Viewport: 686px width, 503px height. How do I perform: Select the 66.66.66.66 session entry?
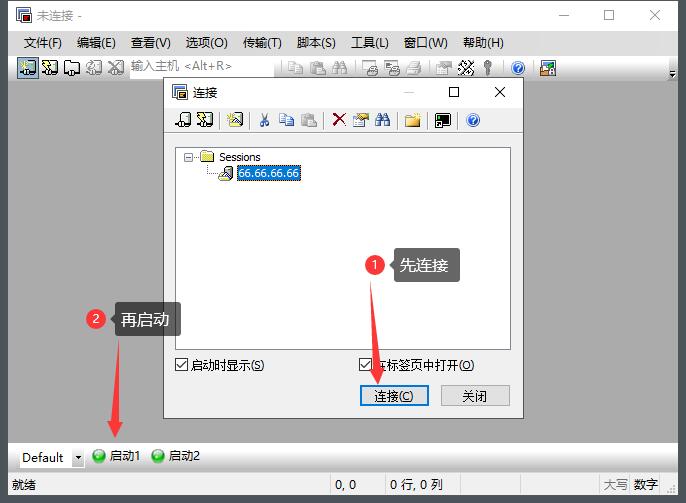[x=268, y=173]
